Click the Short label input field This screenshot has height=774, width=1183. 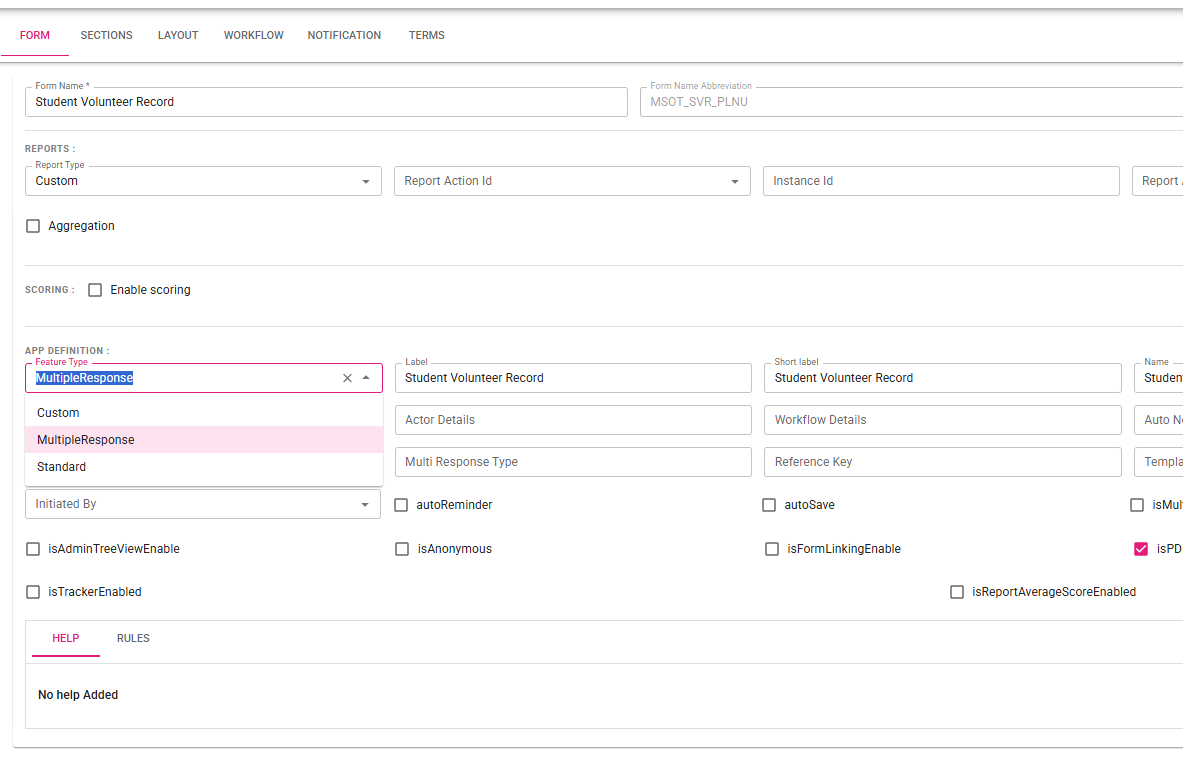coord(942,378)
